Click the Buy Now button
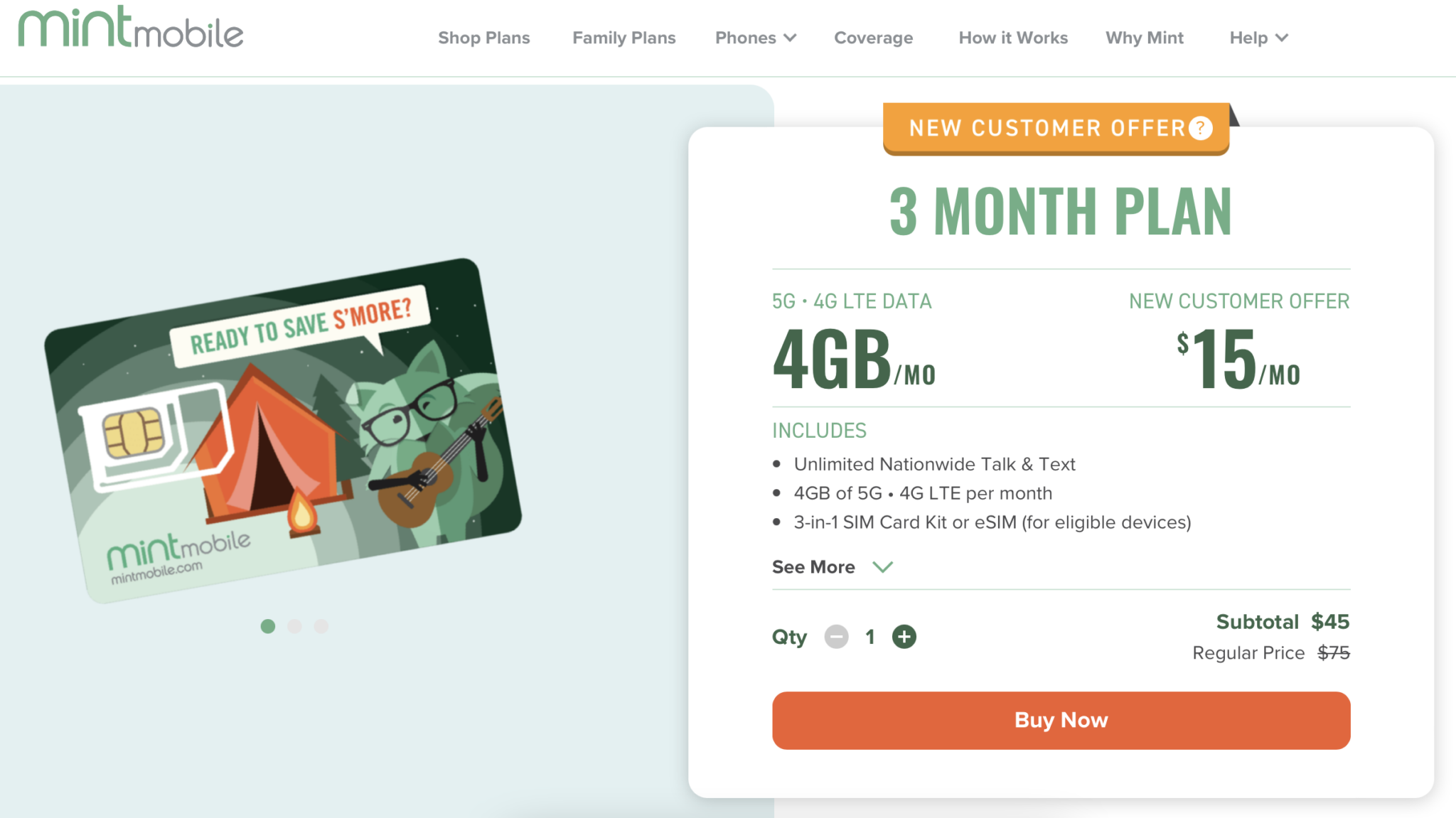Screen dimensions: 1456x818 pyautogui.click(x=1060, y=720)
